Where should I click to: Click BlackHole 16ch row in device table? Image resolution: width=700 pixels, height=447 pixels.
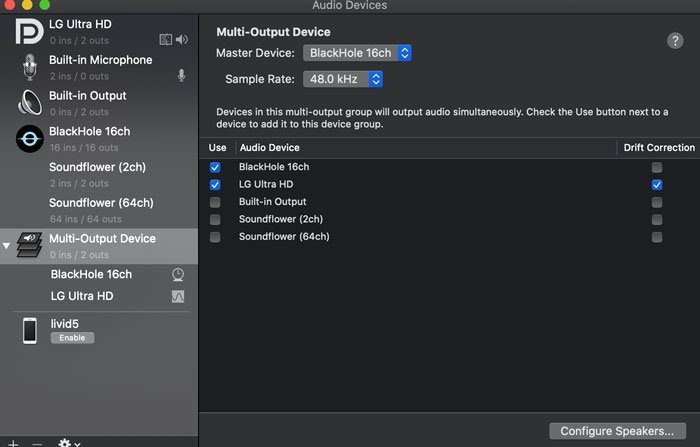point(449,167)
